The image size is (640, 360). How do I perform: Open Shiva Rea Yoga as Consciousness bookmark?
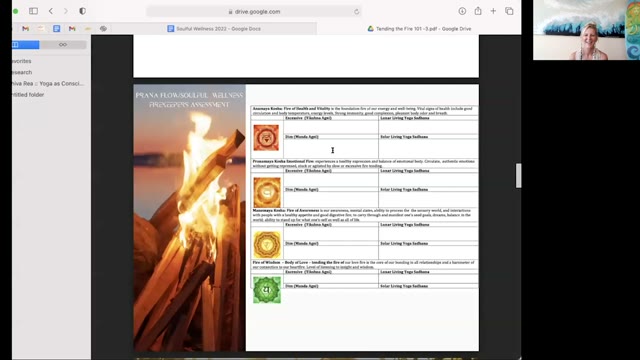pyautogui.click(x=47, y=83)
